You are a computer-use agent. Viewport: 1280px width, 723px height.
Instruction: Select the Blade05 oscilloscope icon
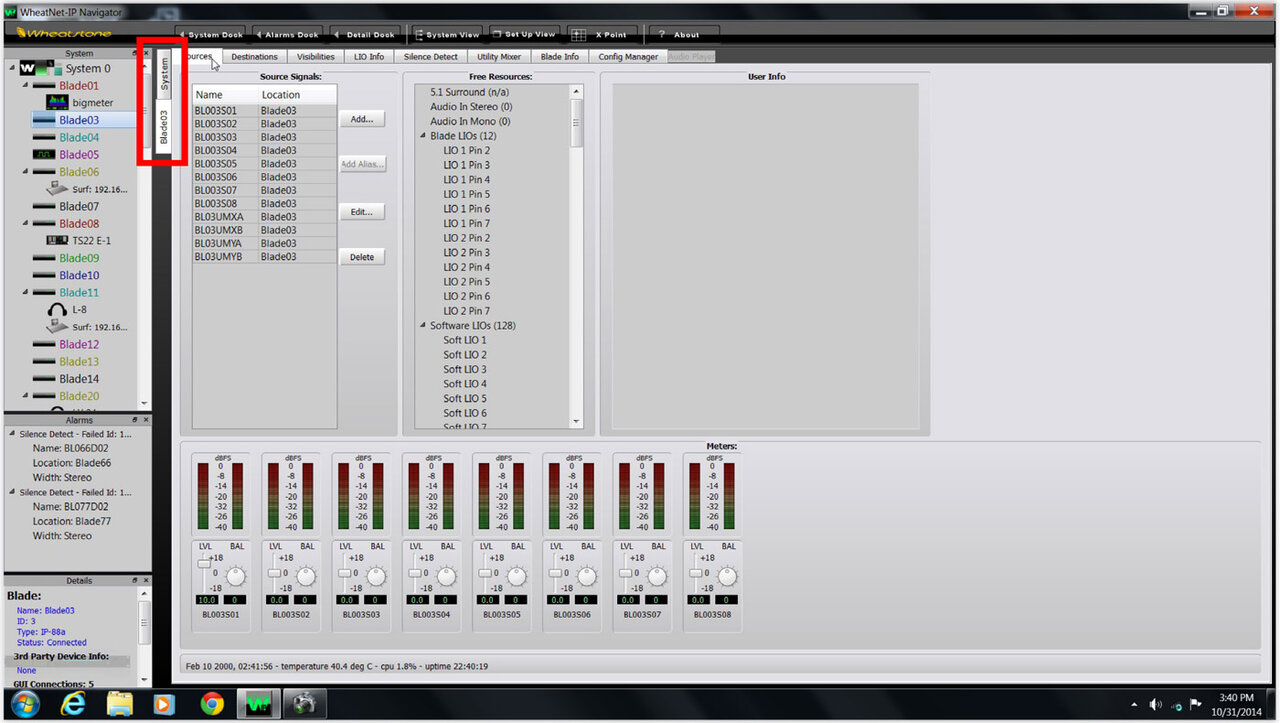coord(43,154)
